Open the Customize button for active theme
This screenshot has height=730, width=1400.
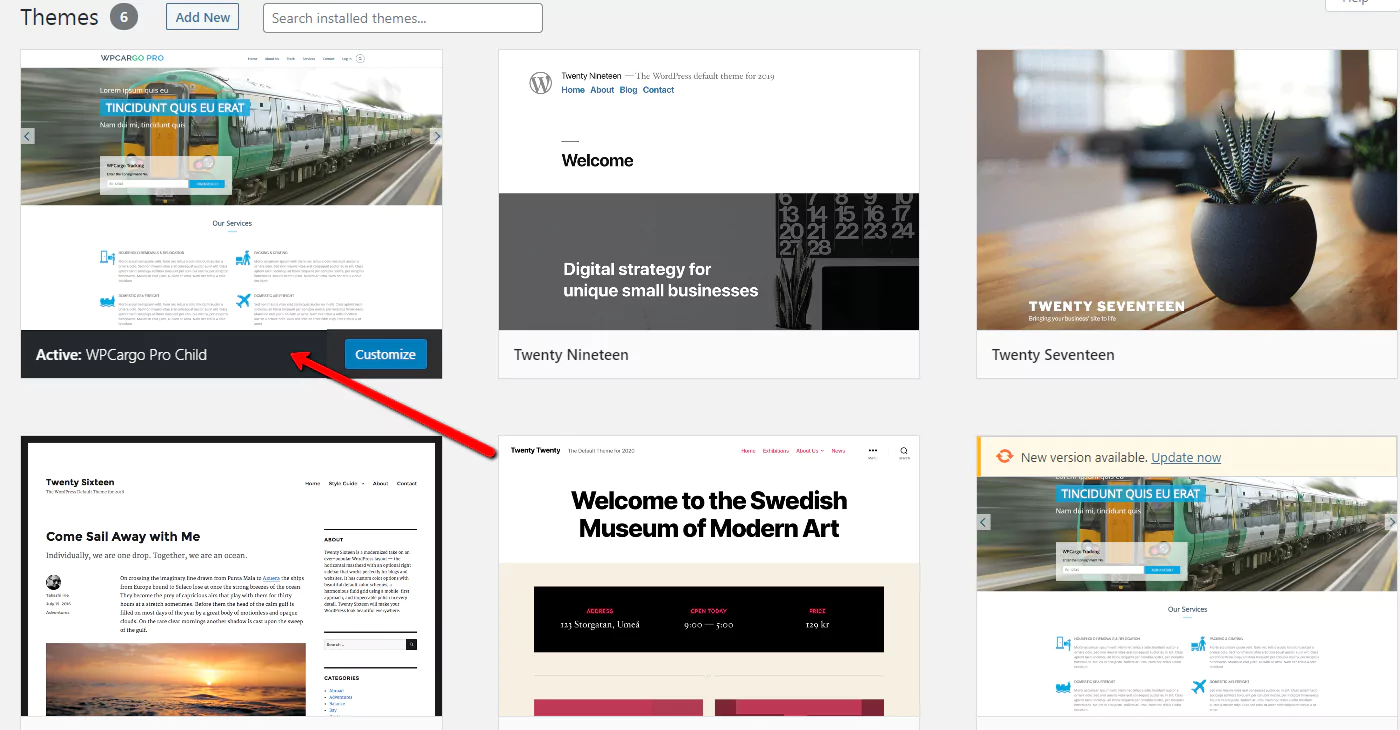(x=385, y=354)
